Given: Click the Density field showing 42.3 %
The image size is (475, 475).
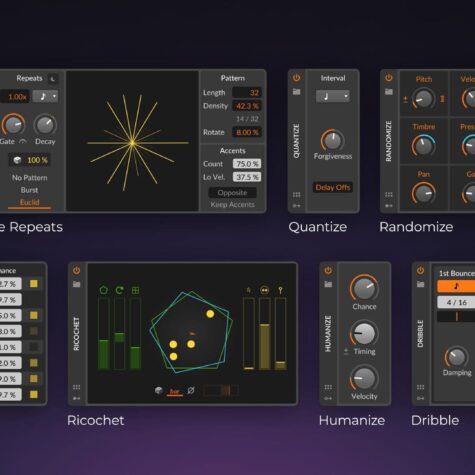Looking at the screenshot, I should 247,106.
